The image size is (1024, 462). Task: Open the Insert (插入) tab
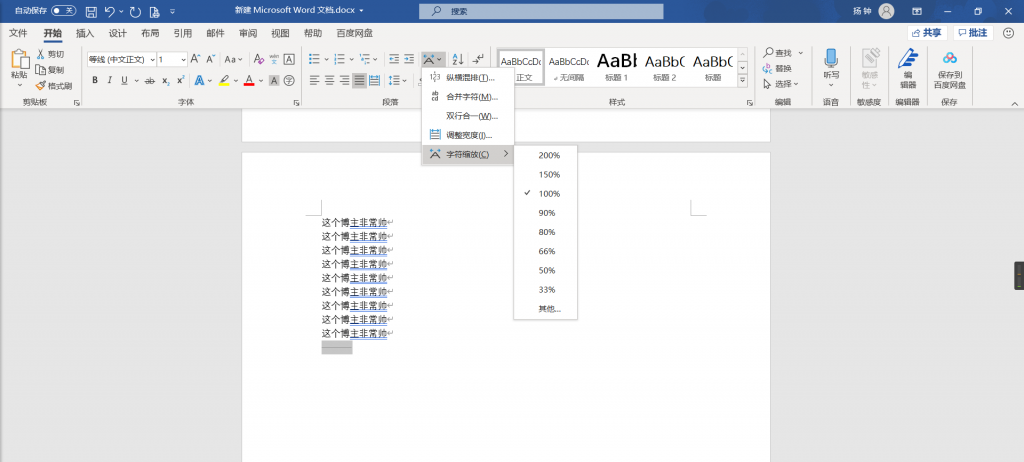[x=85, y=33]
